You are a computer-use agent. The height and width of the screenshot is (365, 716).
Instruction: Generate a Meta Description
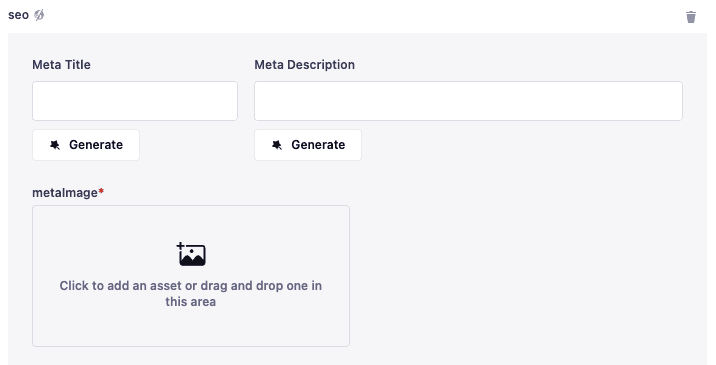308,145
